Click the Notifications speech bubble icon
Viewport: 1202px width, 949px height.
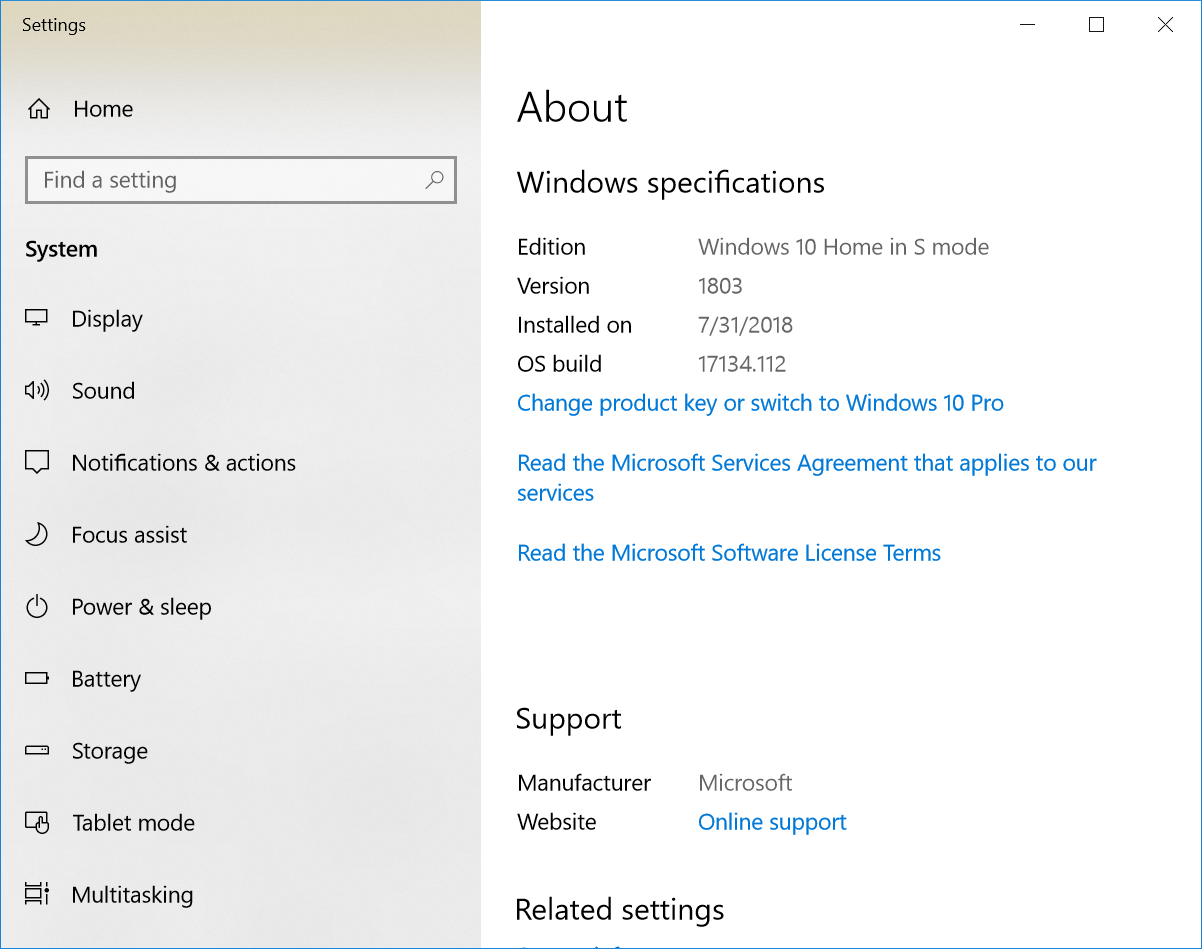[x=37, y=463]
